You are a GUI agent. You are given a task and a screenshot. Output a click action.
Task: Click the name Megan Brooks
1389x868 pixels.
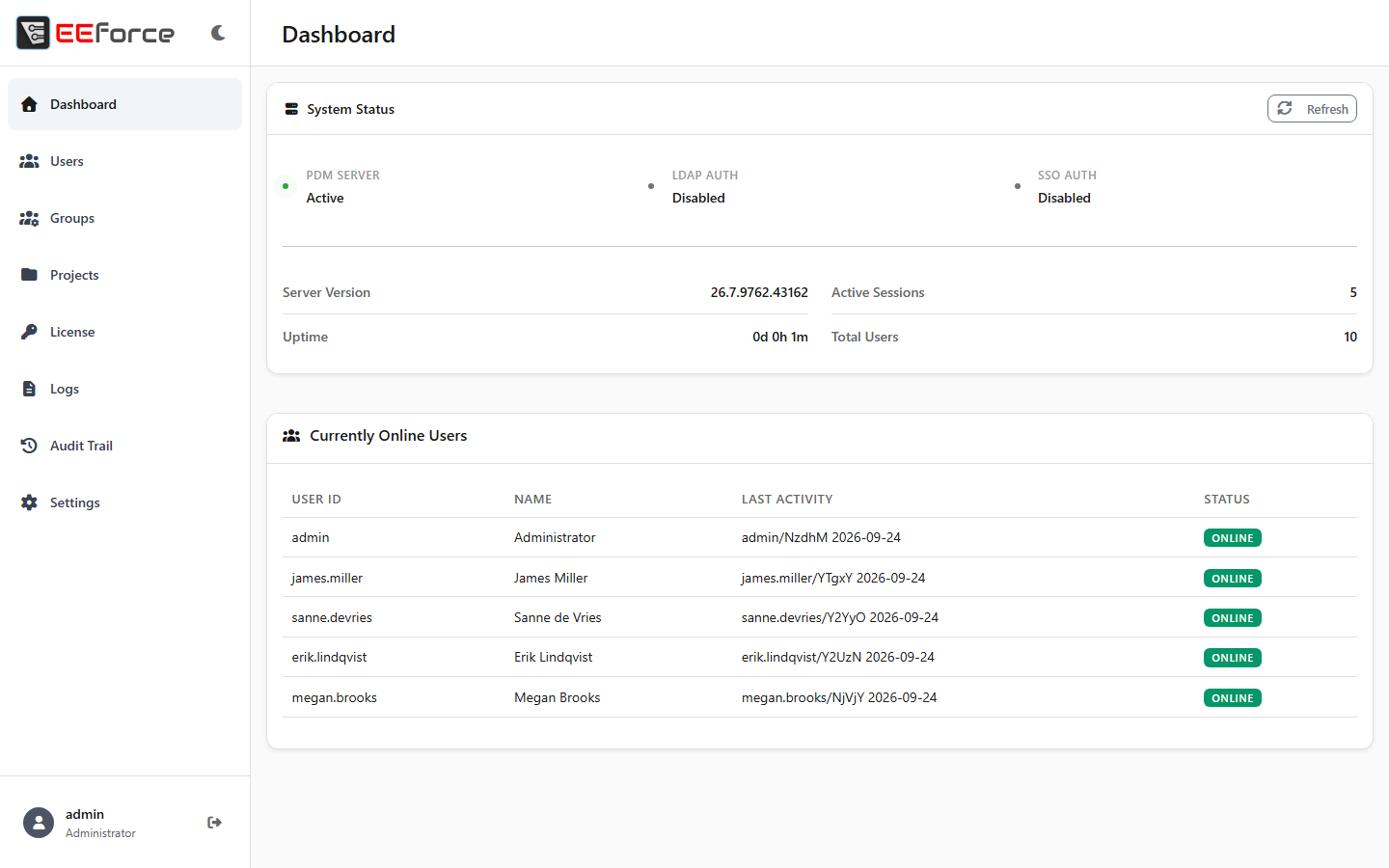tap(557, 697)
